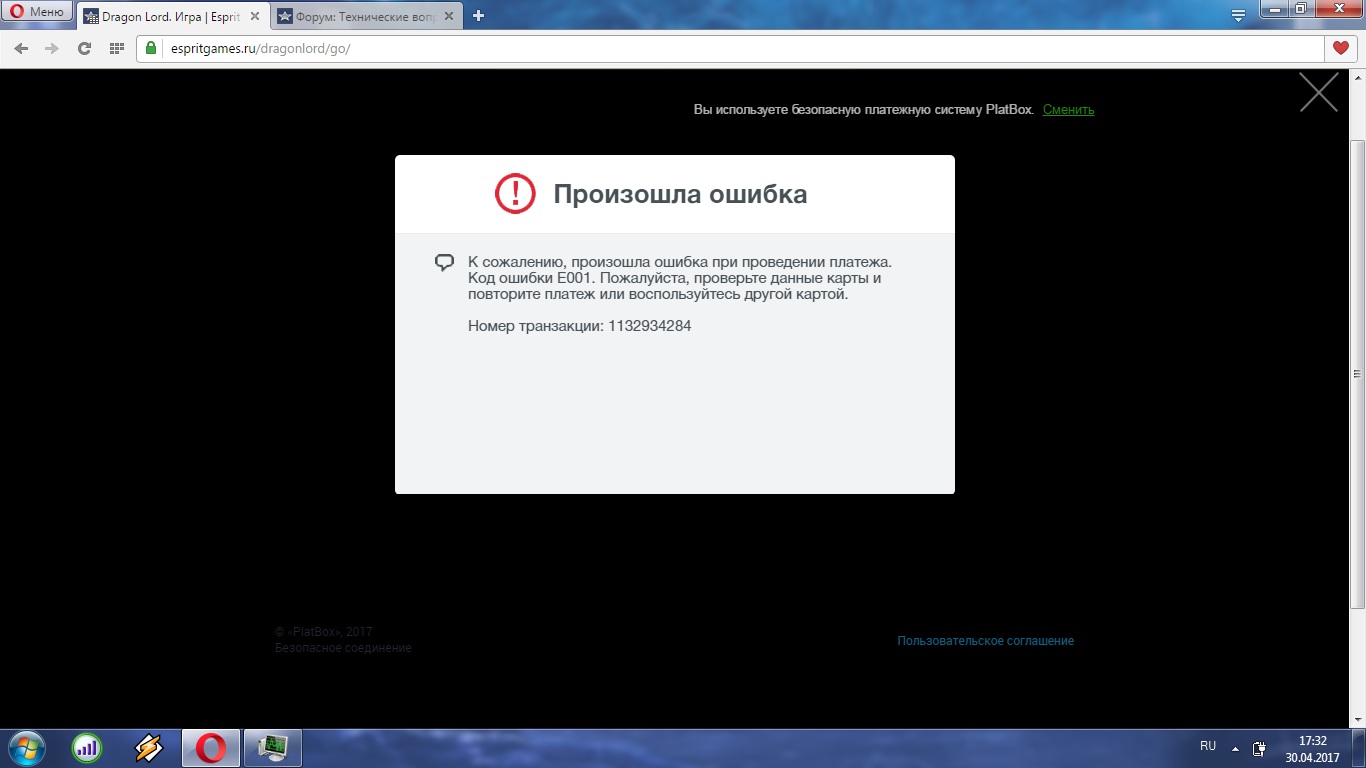Open the Winamp icon in taskbar

pos(149,747)
